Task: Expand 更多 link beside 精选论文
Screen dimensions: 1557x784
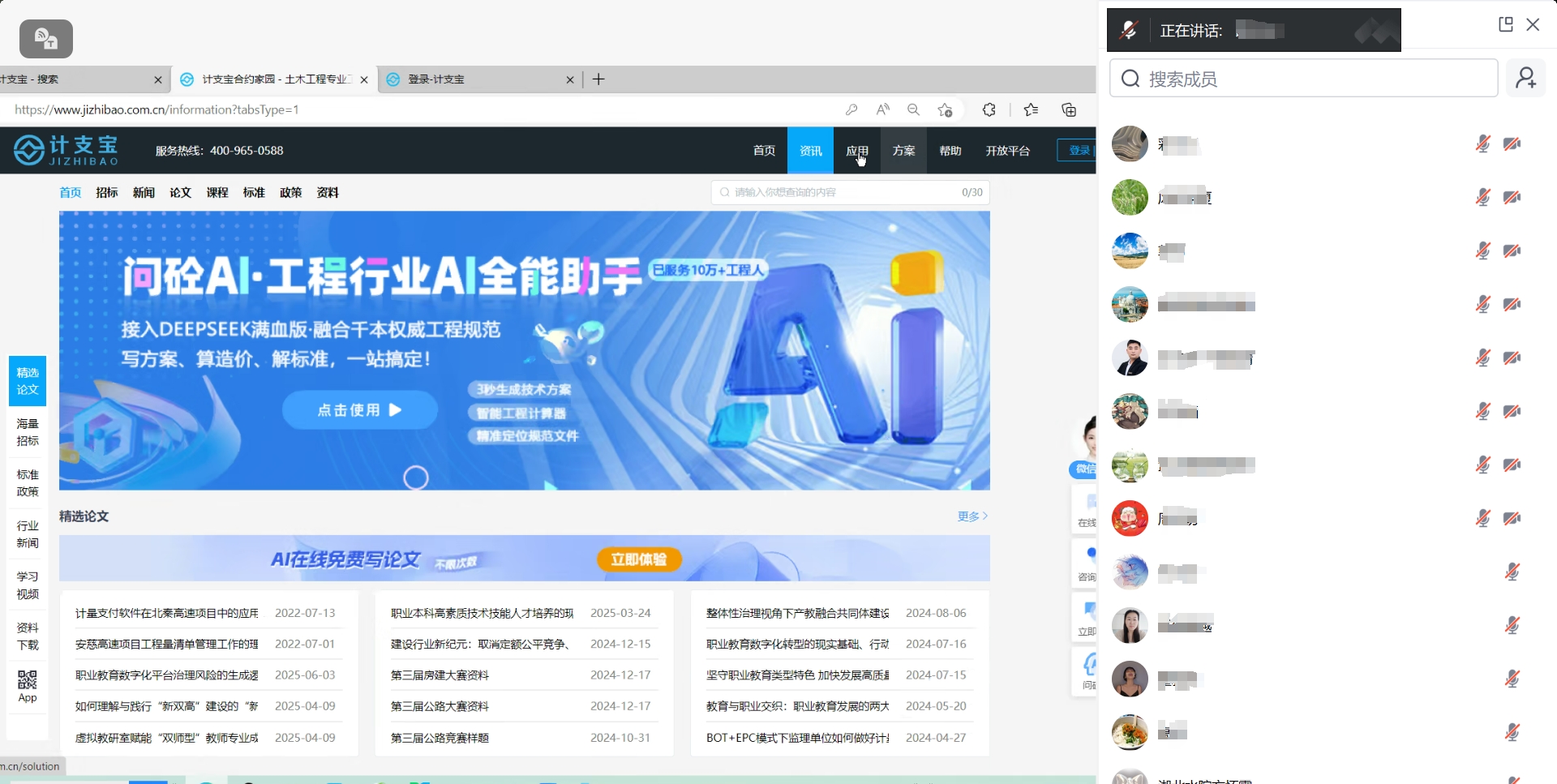Action: pos(972,516)
